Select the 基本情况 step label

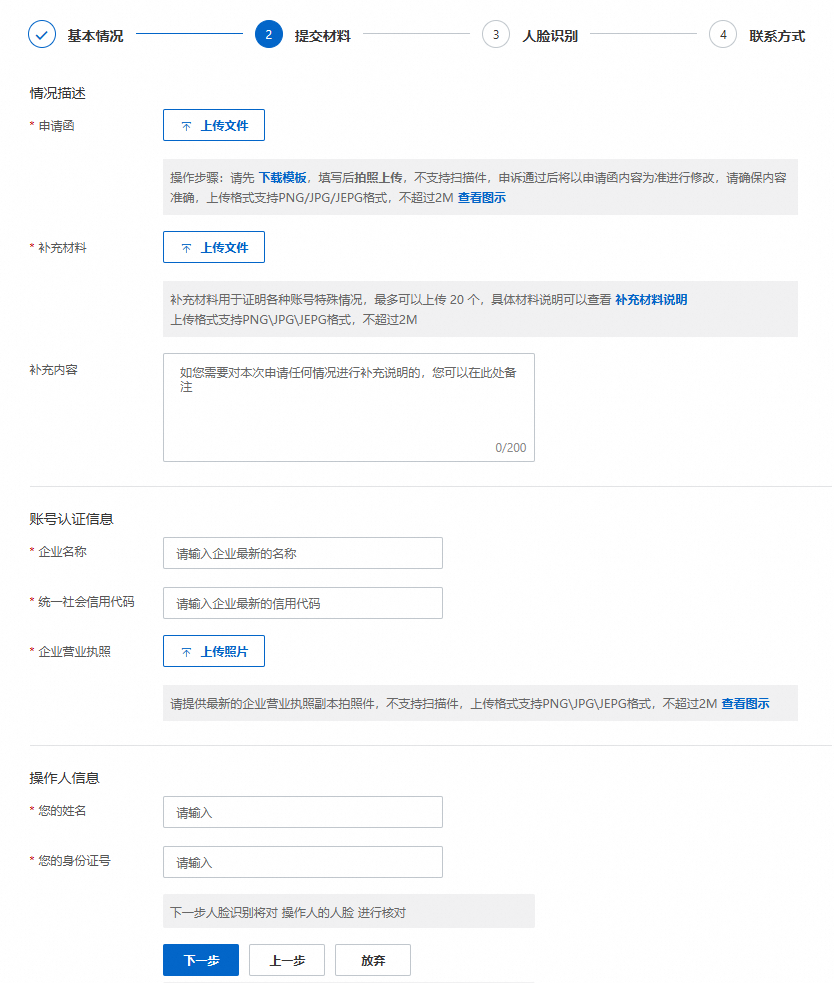(95, 36)
